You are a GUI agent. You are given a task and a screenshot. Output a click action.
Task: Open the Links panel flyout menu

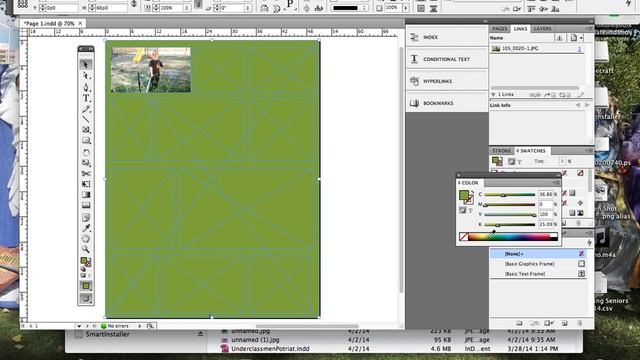pos(589,29)
